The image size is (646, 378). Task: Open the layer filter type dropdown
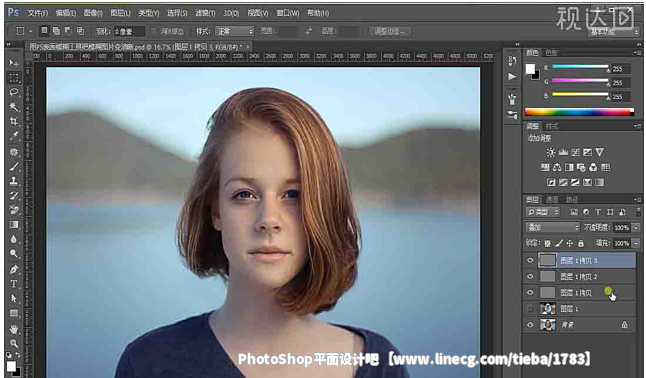pyautogui.click(x=543, y=212)
